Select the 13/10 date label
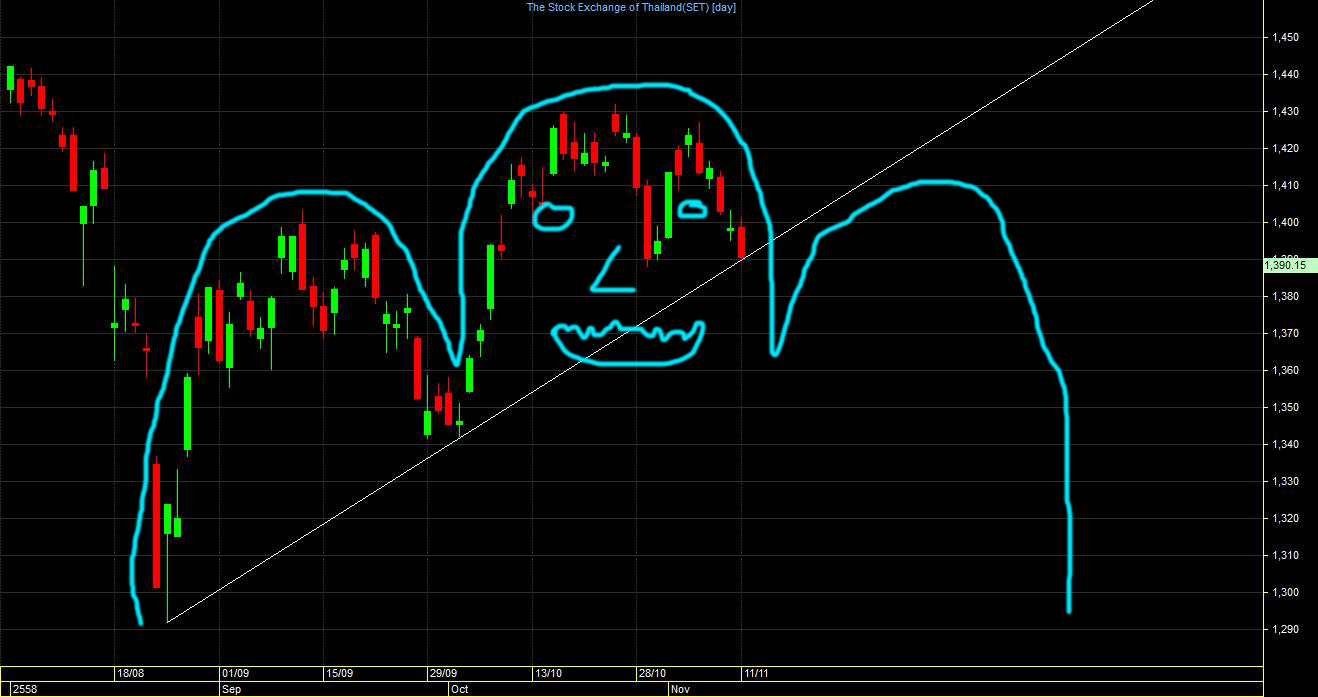1318x697 pixels. pyautogui.click(x=549, y=673)
